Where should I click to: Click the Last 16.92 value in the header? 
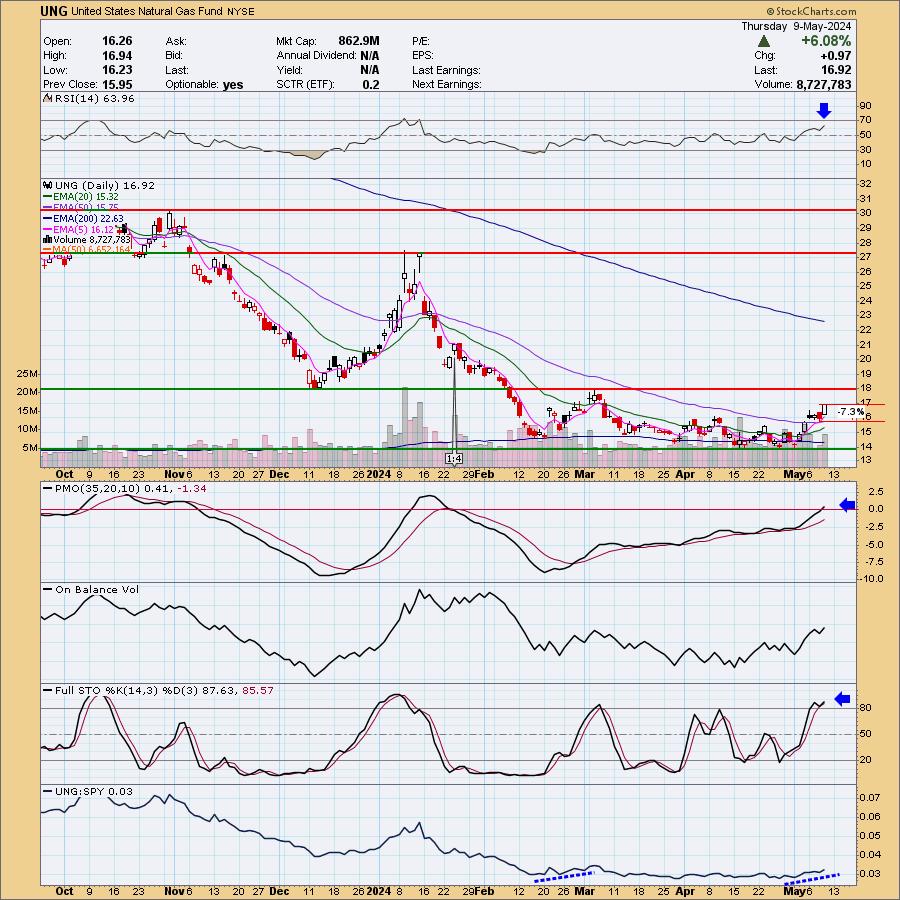pos(836,70)
